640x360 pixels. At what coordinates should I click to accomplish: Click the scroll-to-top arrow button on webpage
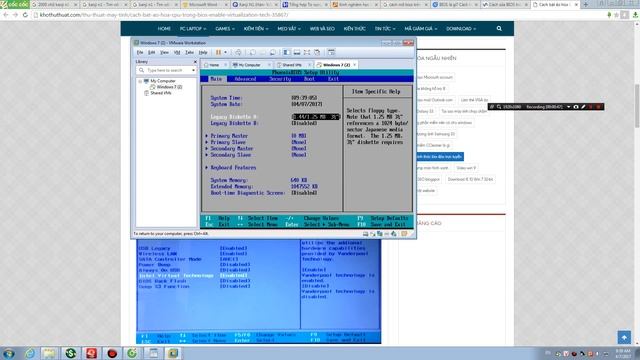tap(624, 337)
